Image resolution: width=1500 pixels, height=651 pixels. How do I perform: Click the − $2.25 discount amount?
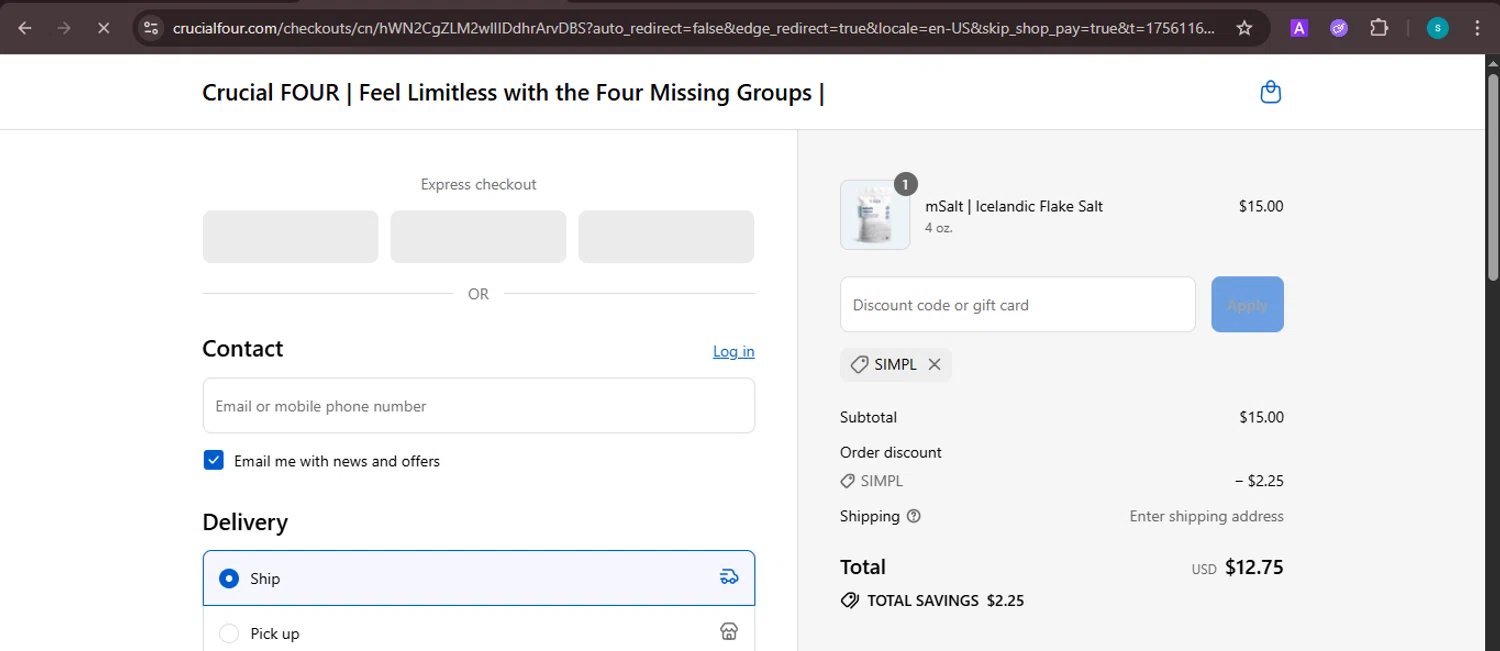1259,481
